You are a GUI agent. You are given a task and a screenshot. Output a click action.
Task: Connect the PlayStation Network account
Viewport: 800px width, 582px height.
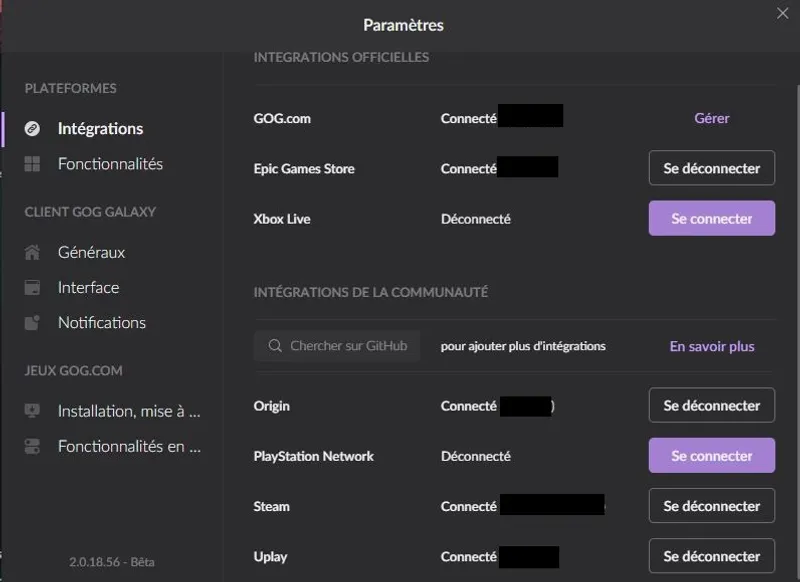711,455
